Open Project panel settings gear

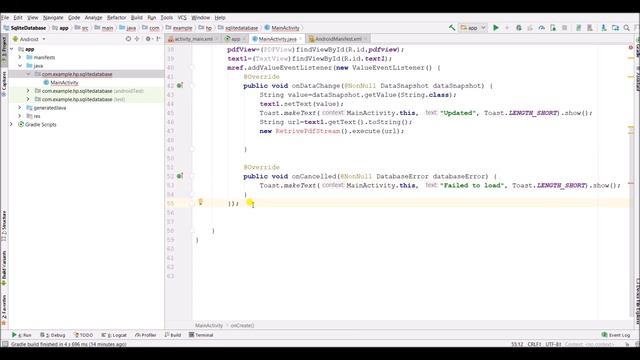148,39
